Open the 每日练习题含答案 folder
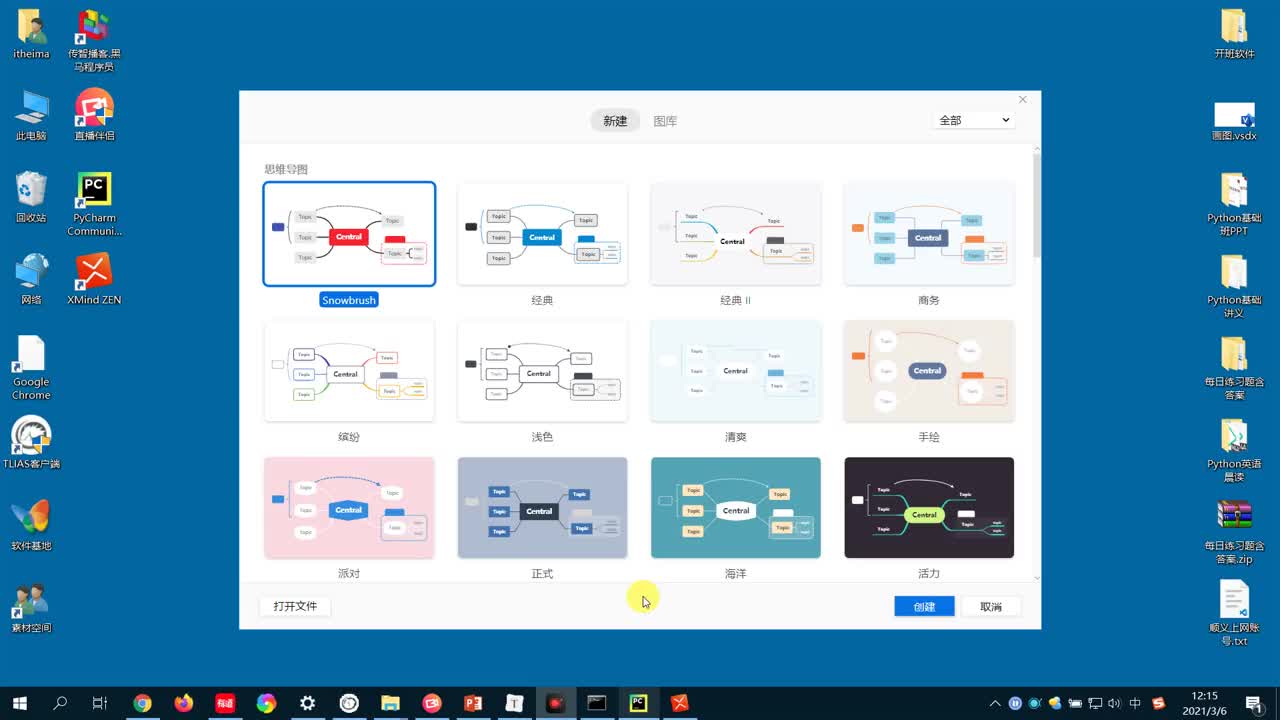The image size is (1280, 720). pyautogui.click(x=1234, y=368)
